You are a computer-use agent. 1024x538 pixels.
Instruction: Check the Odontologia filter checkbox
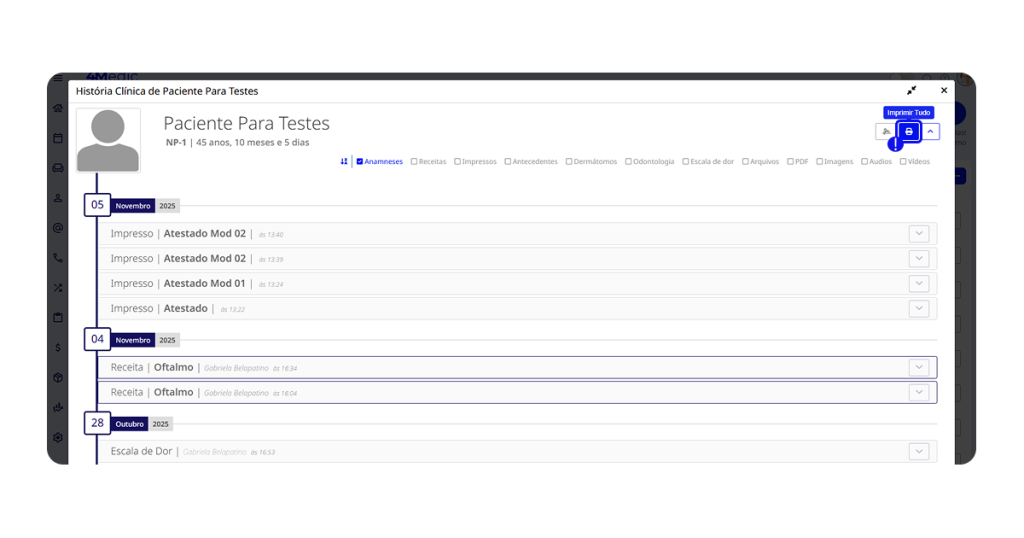click(629, 161)
